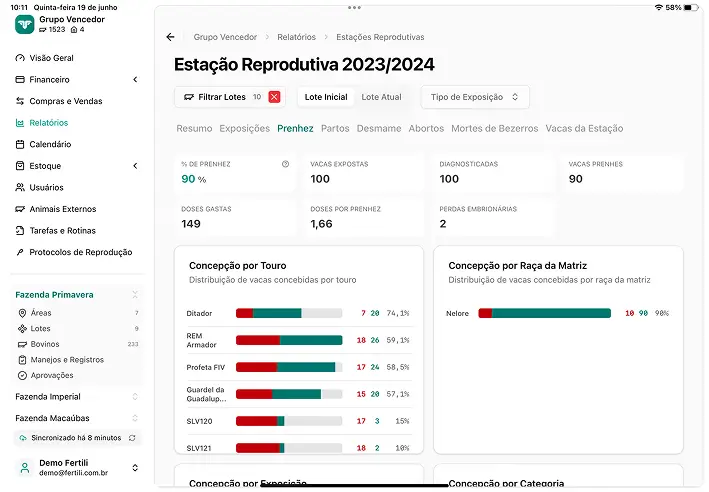Open Relatórios breadcrumb link
Screen dimensions: 709x492
tap(297, 37)
